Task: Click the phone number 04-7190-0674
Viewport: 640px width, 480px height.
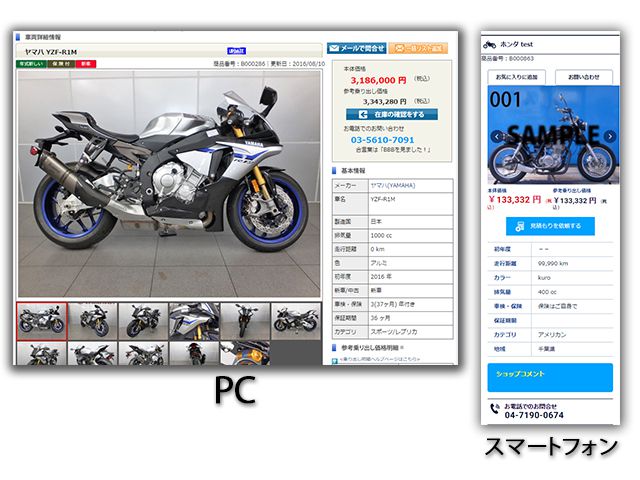Action: 534,415
